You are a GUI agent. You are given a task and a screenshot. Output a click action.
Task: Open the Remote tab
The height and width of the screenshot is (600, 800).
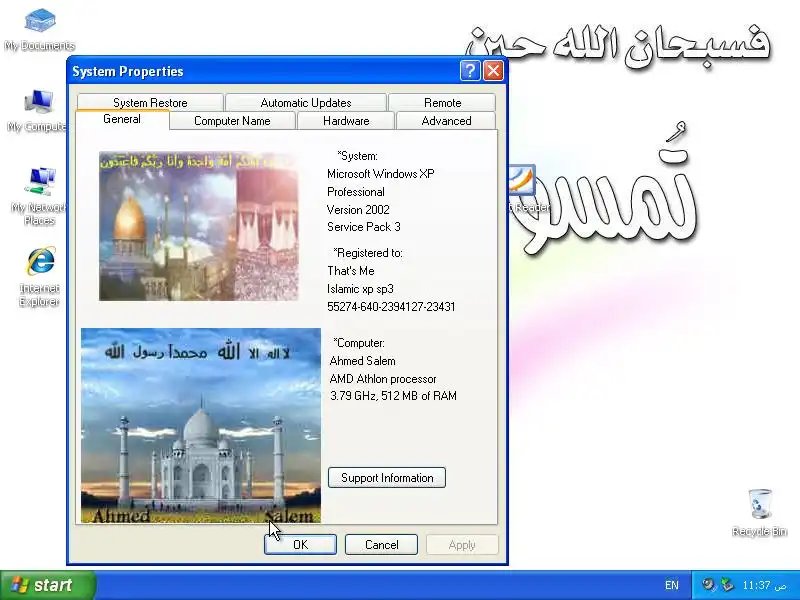(x=442, y=103)
